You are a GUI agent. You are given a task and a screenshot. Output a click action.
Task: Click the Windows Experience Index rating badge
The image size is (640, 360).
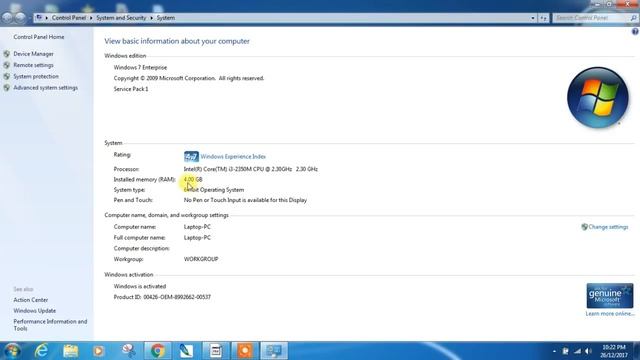click(x=191, y=156)
